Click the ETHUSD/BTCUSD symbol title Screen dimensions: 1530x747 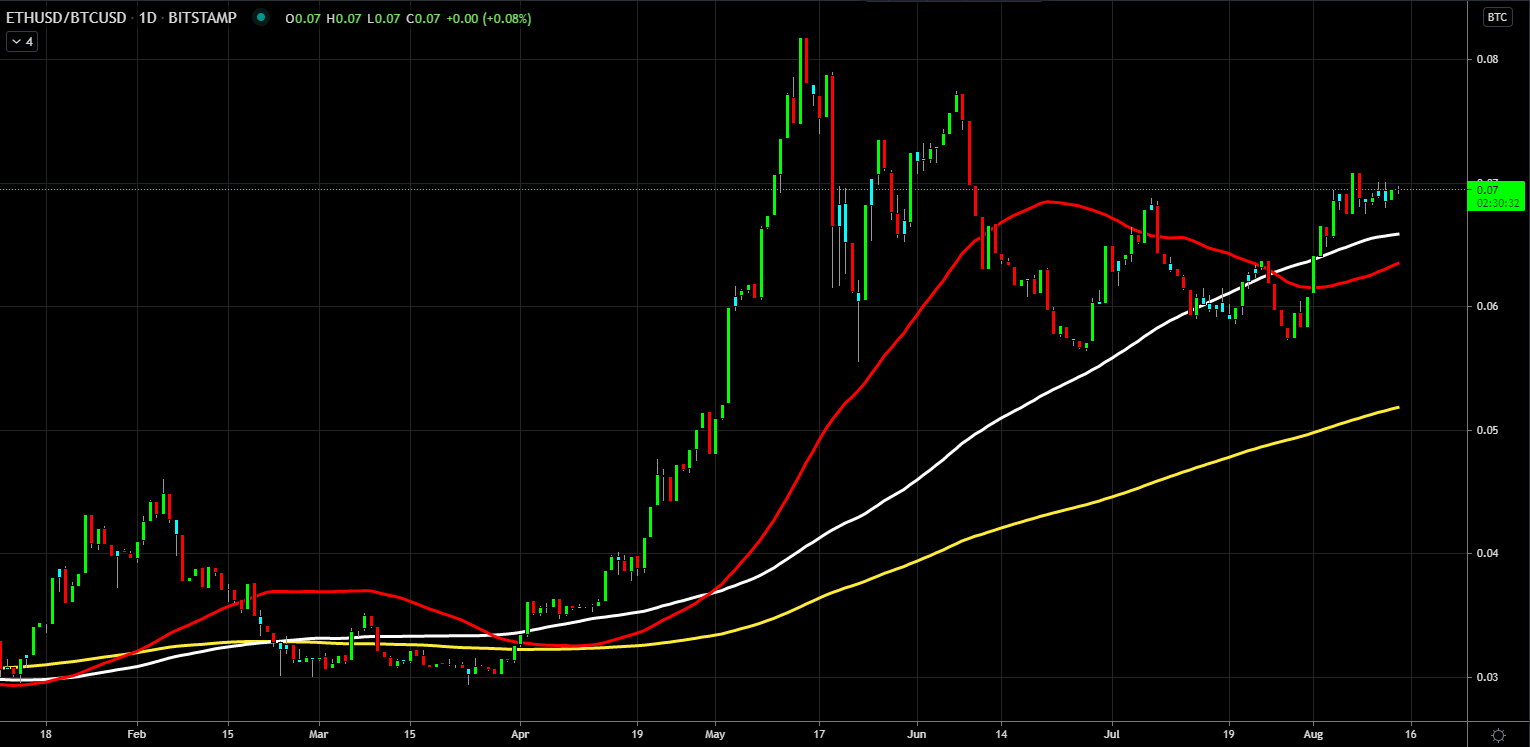(64, 18)
